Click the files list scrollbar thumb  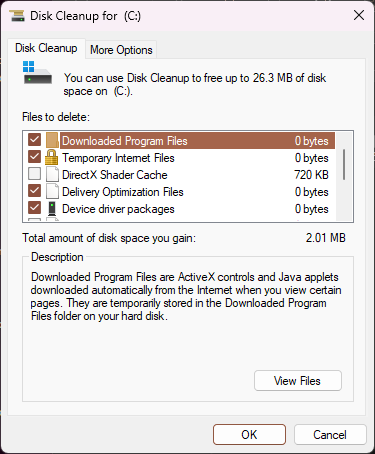[344, 164]
